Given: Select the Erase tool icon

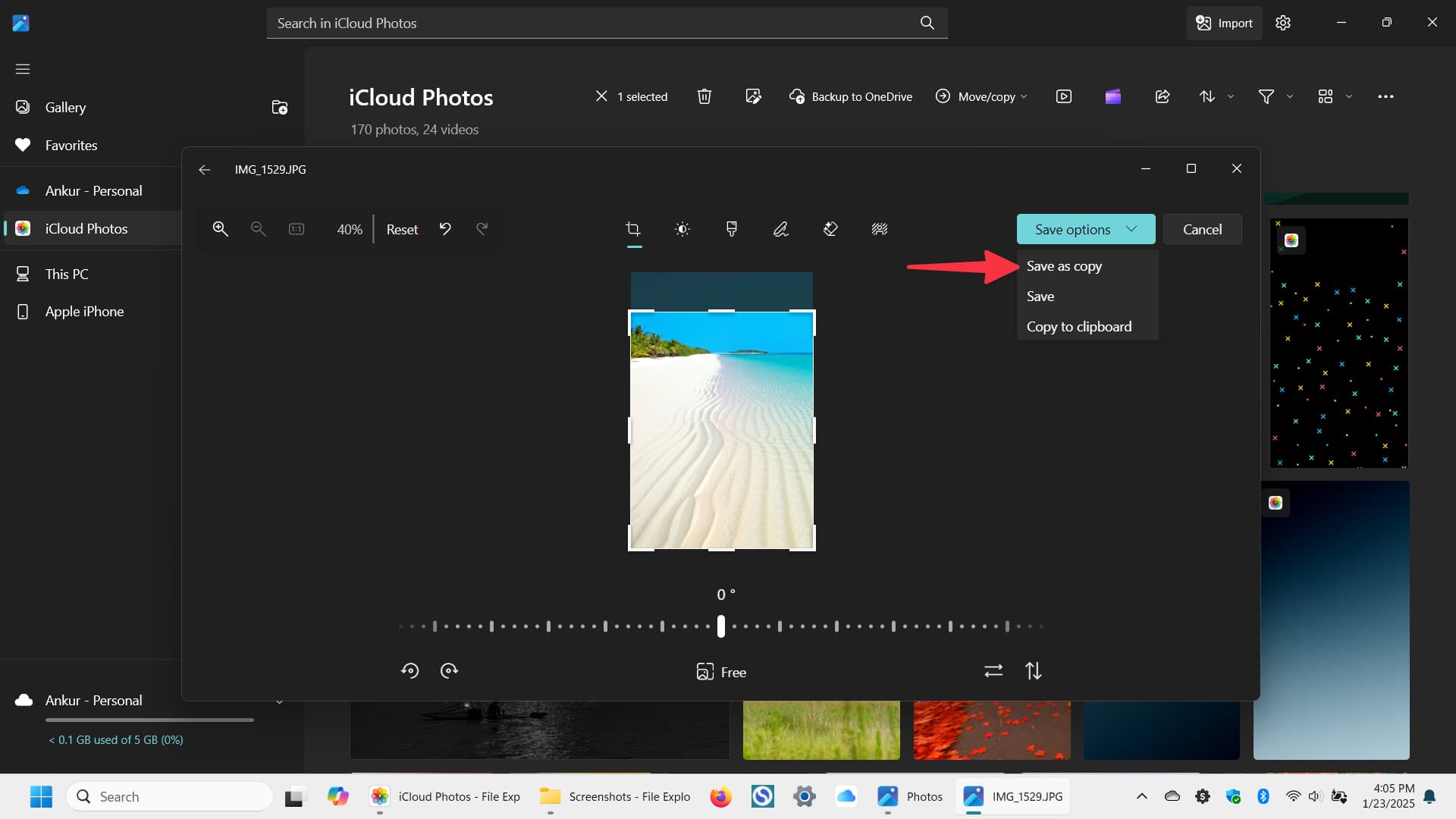Looking at the screenshot, I should click(830, 229).
